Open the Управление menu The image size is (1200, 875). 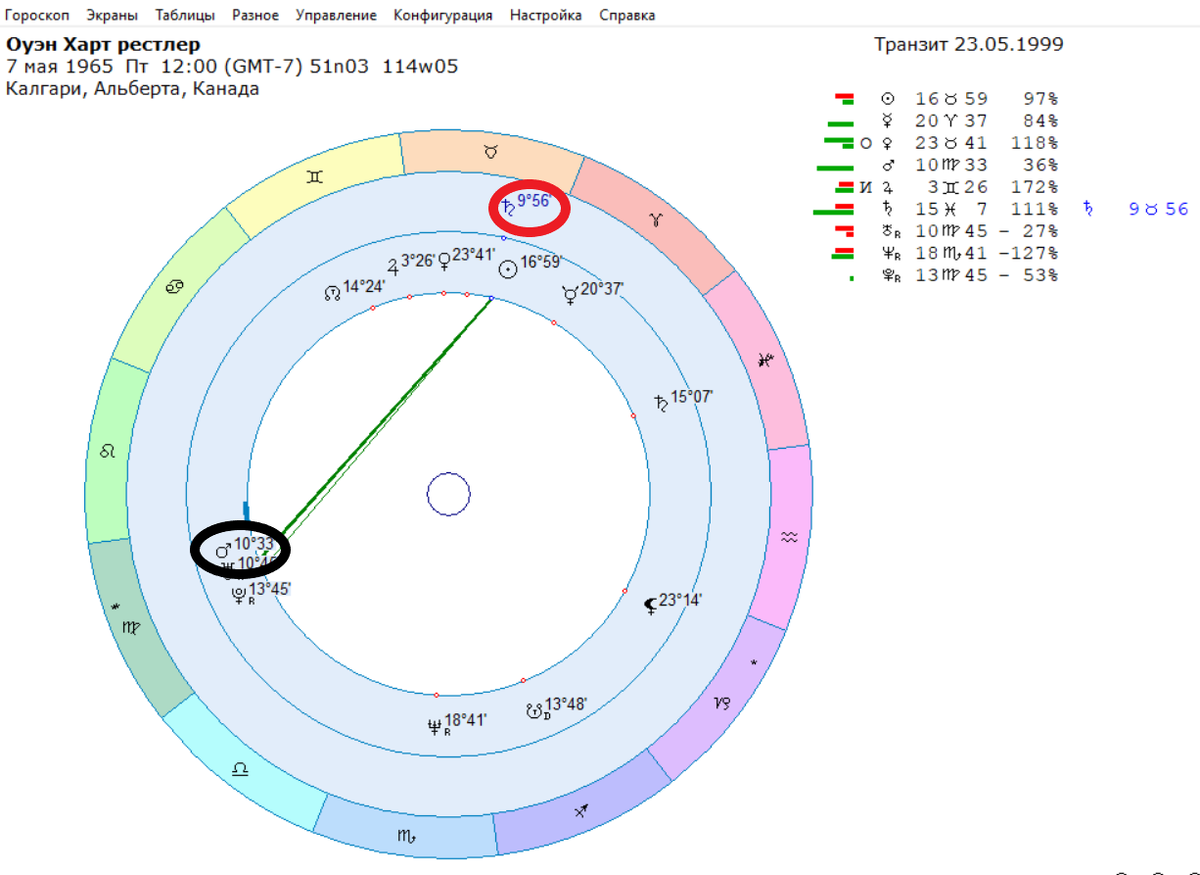coord(337,15)
